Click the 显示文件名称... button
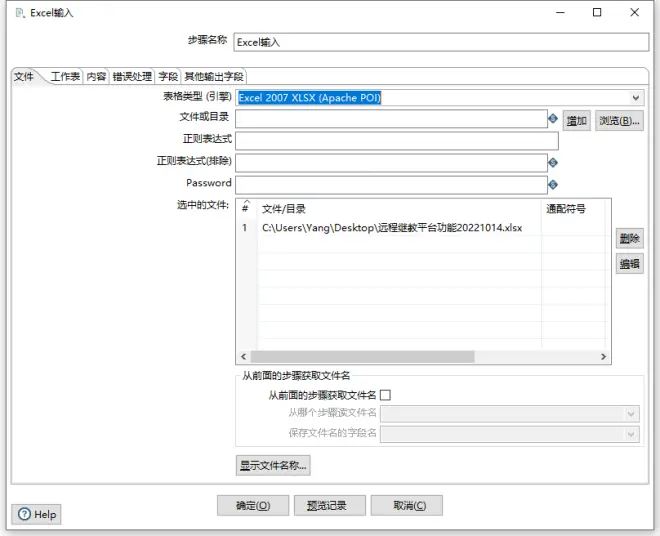The height and width of the screenshot is (536, 660). point(273,465)
